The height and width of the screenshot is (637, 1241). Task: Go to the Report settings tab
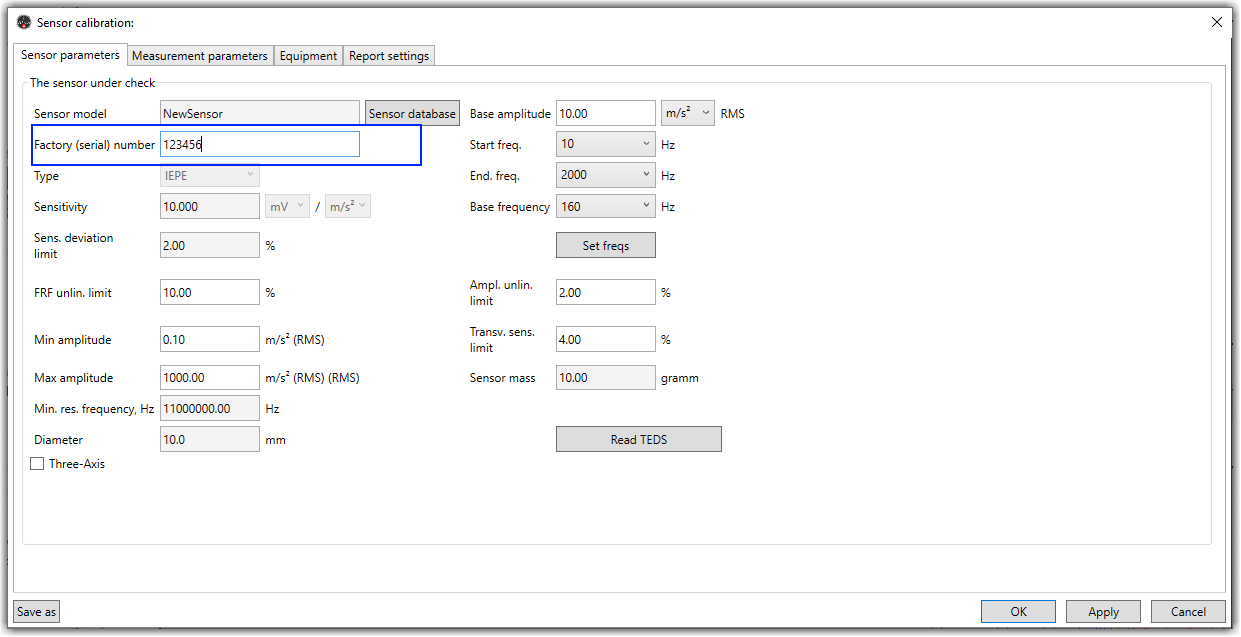tap(389, 56)
